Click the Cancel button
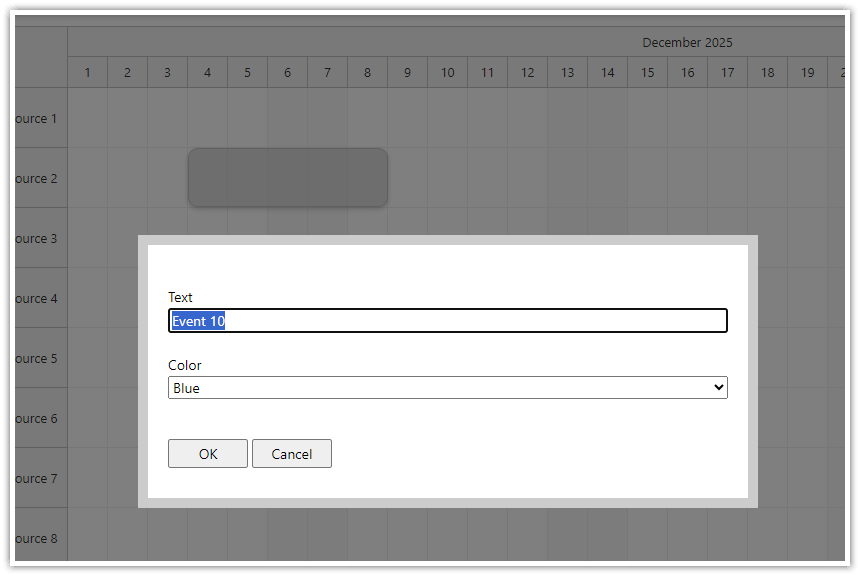This screenshot has height=576, width=860. pos(291,453)
